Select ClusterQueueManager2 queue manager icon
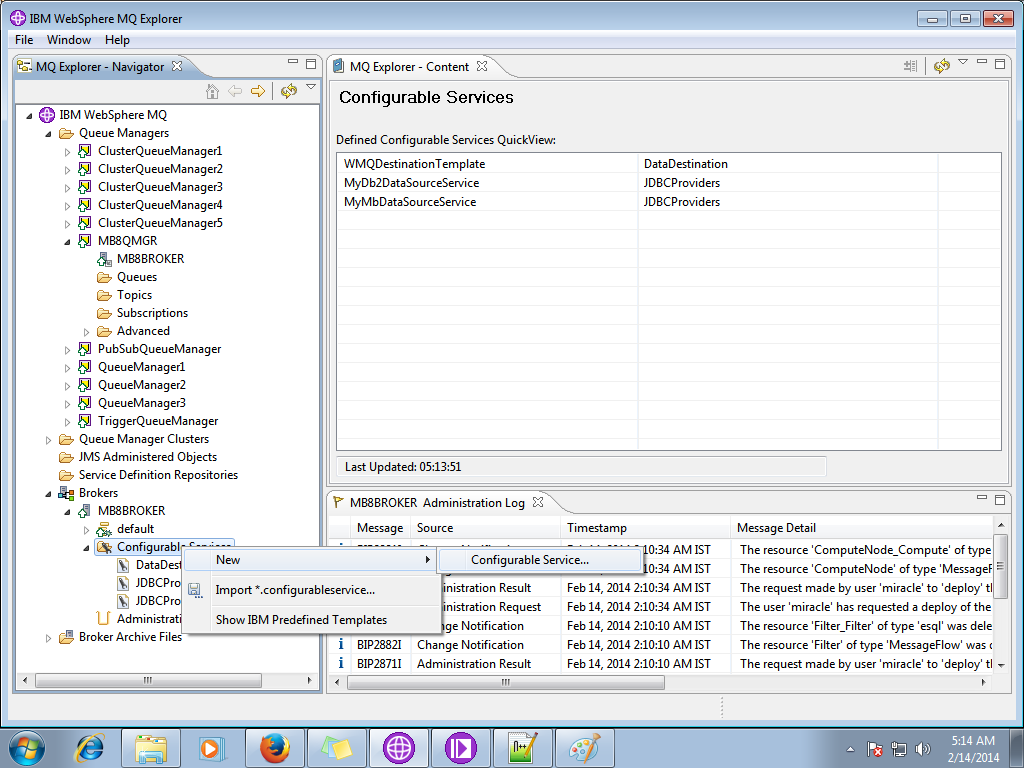The height and width of the screenshot is (768, 1024). (x=85, y=168)
